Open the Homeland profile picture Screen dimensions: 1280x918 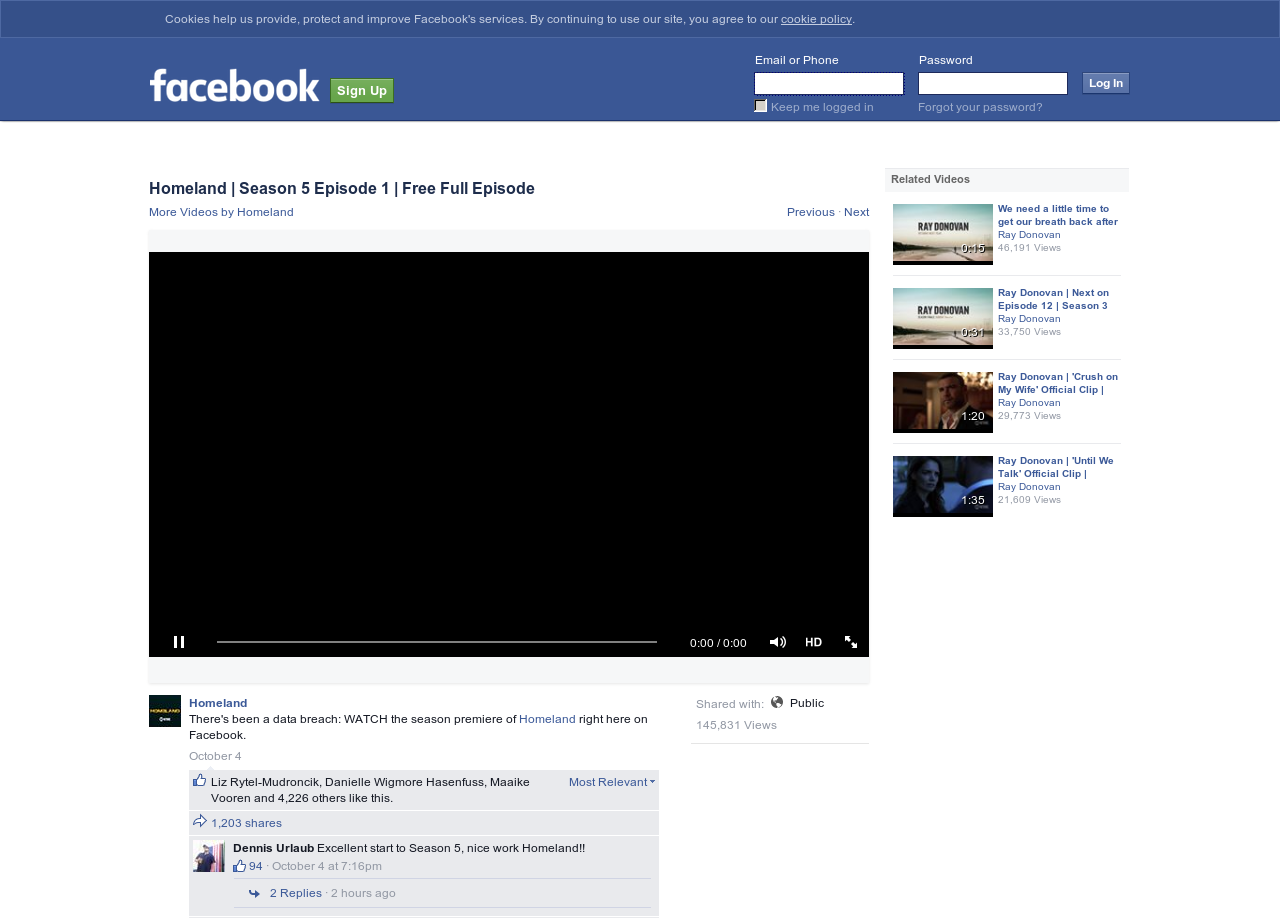click(165, 711)
